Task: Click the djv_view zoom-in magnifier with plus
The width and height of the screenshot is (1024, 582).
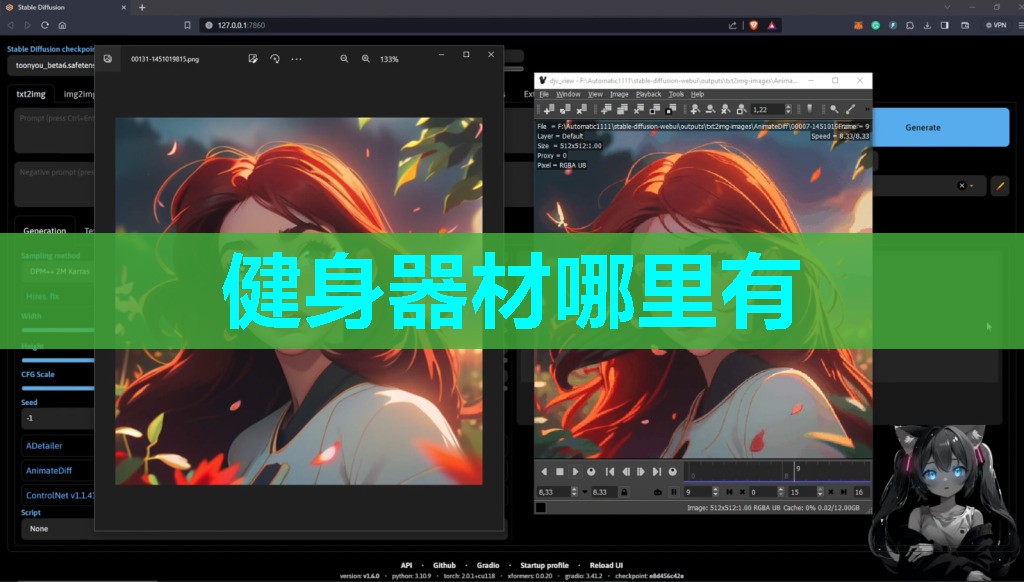Action: (696, 109)
